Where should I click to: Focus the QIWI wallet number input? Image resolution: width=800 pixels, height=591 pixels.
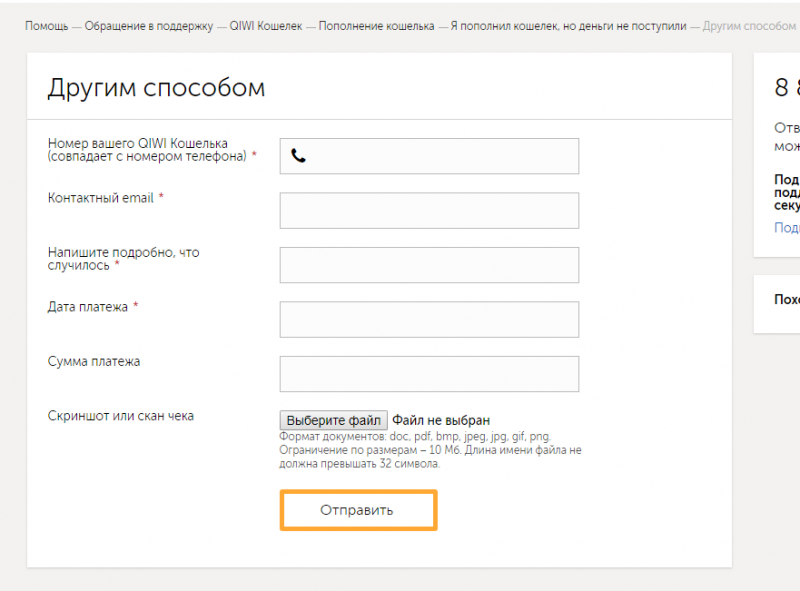(x=440, y=156)
